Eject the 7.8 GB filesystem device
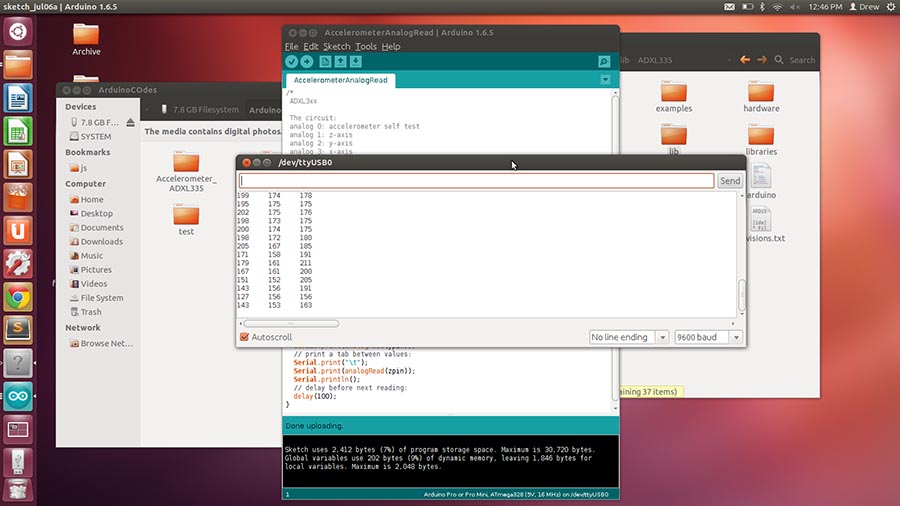Viewport: 900px width, 506px height. [130, 122]
